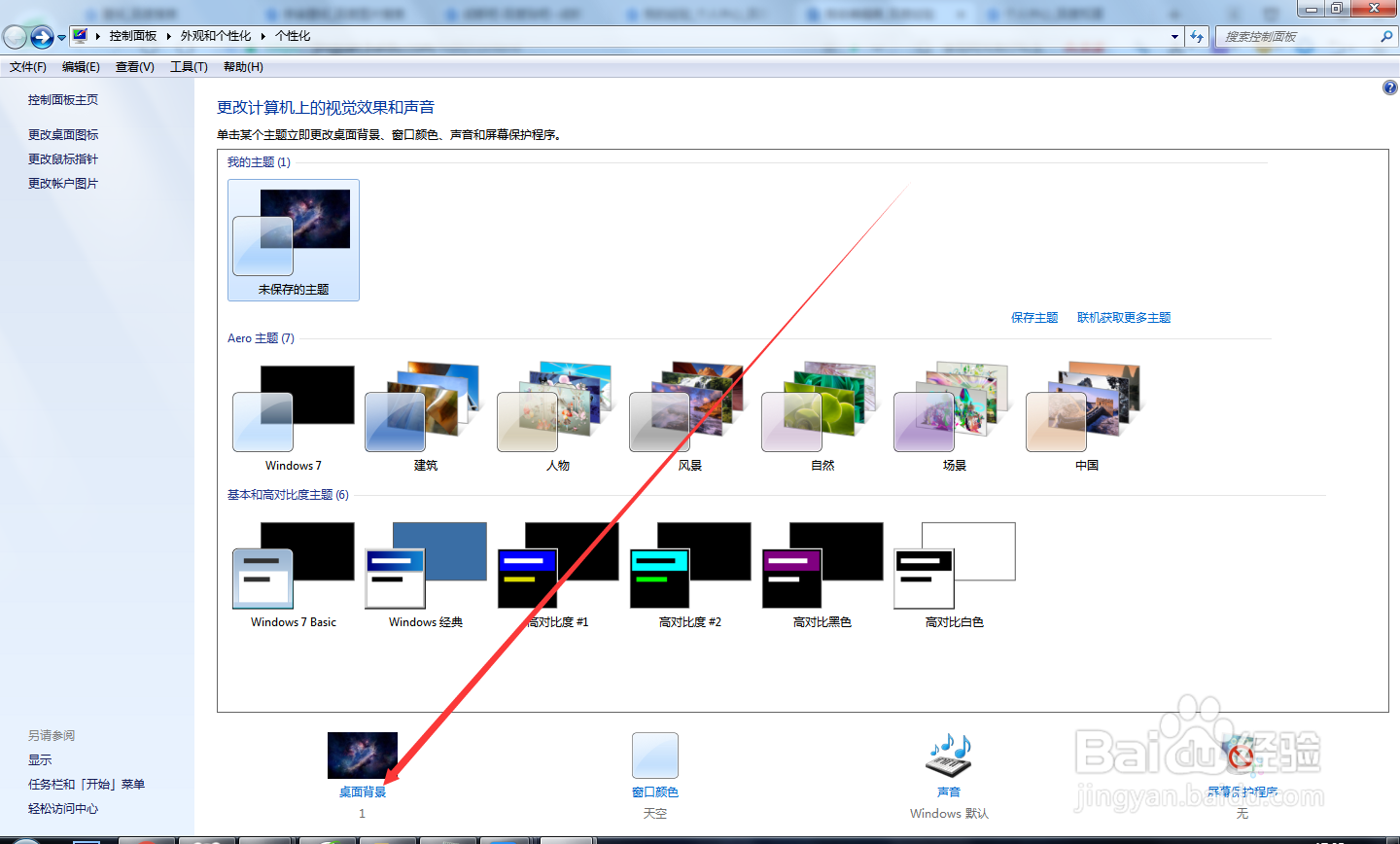Click the Aero 主题 (7) group header
The image size is (1400, 844).
coord(261,338)
